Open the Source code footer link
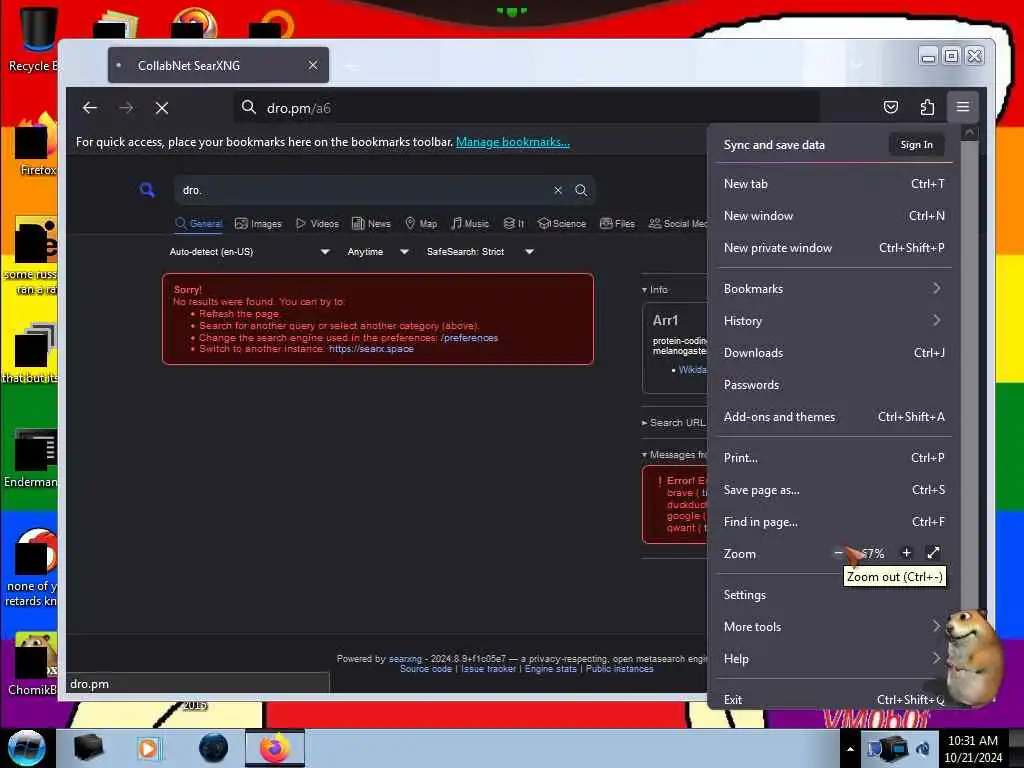 [426, 669]
